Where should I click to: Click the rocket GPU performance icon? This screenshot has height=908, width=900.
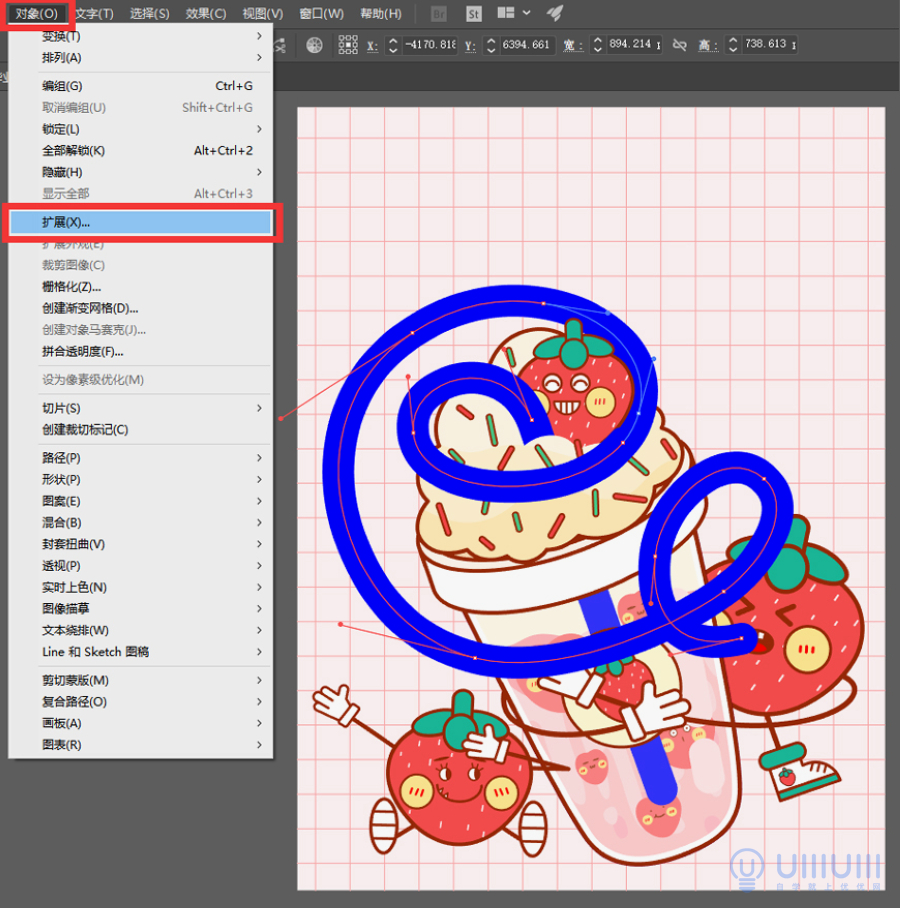(555, 13)
